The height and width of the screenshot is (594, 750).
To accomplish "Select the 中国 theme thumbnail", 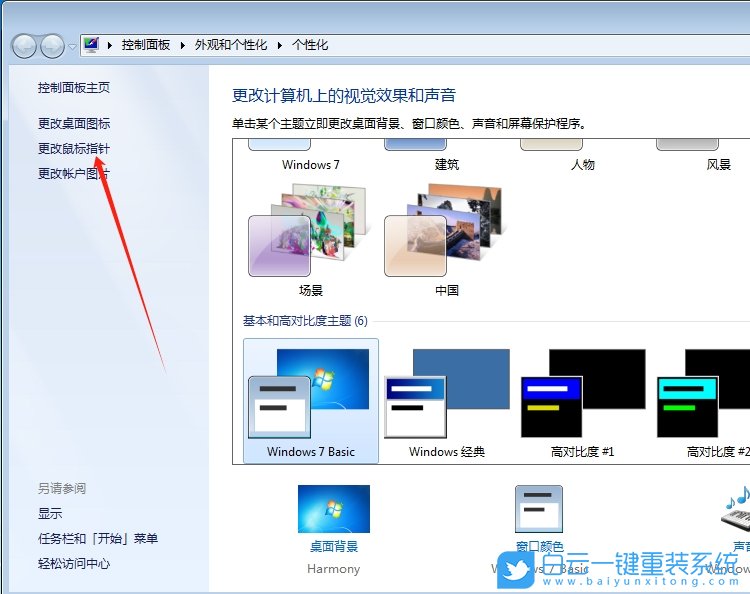I will coord(445,231).
